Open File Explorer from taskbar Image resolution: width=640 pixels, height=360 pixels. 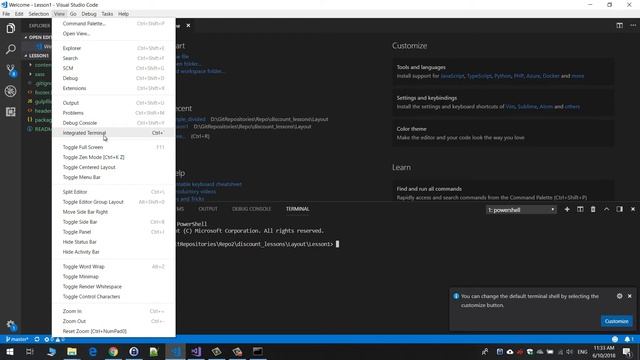point(72,352)
